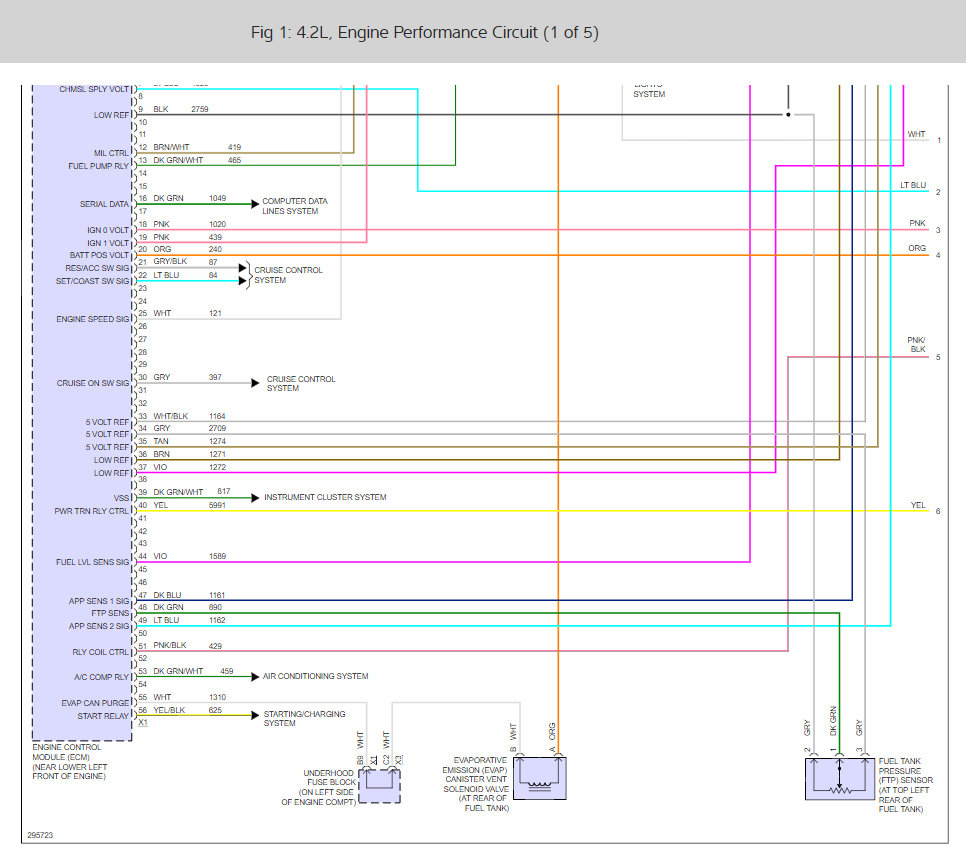Click the SERIAL DATA pin label
The height and width of the screenshot is (854, 966).
pos(104,204)
